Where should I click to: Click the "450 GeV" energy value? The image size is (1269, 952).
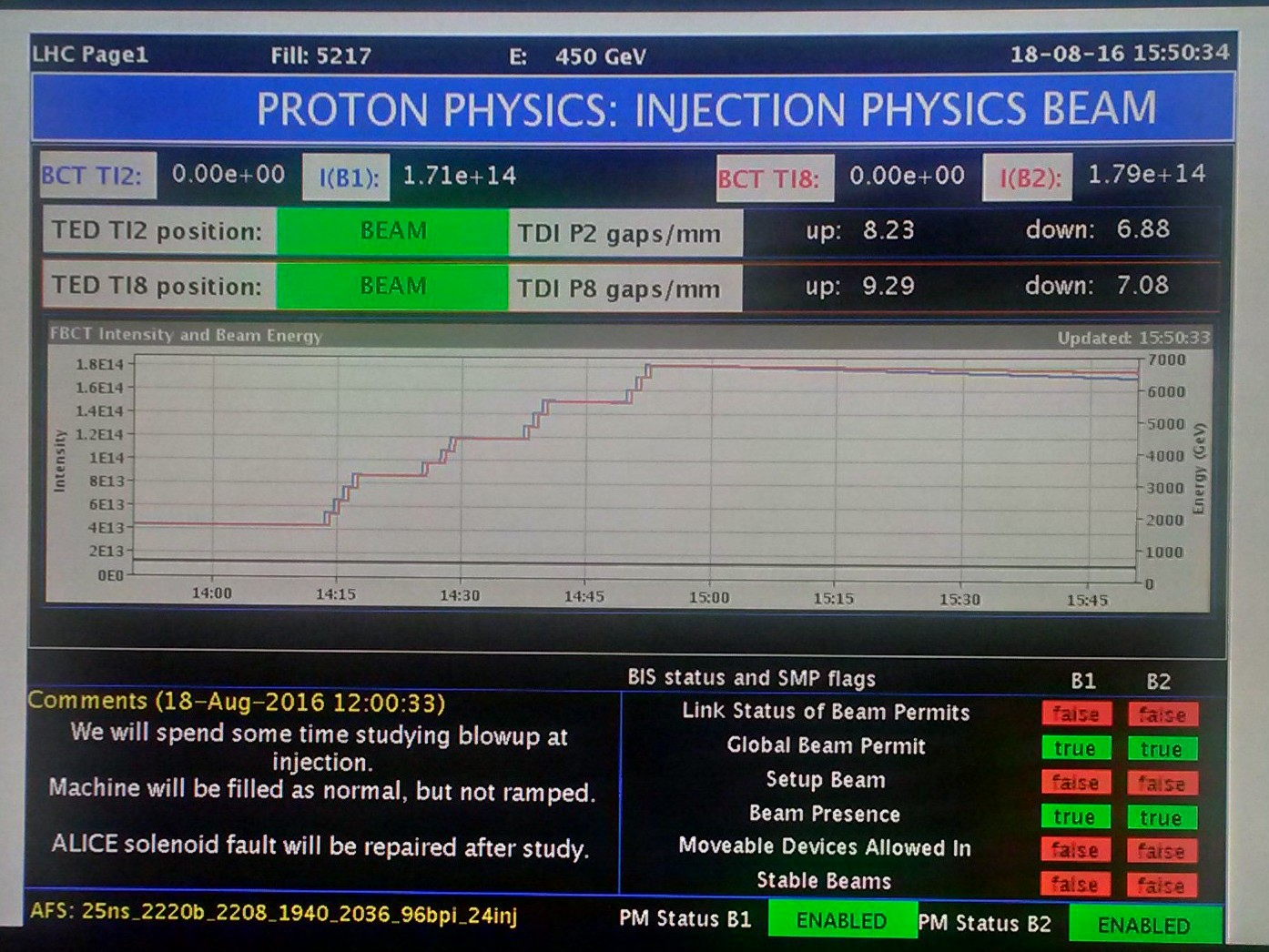(x=601, y=57)
